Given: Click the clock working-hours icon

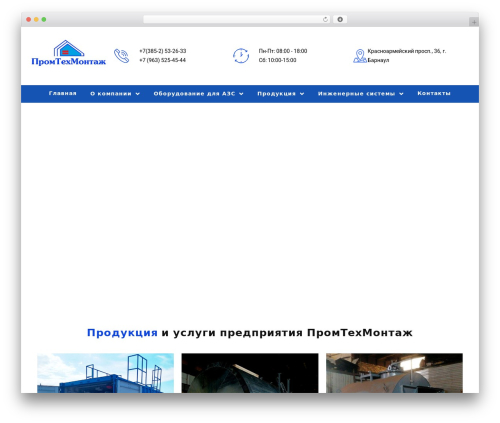Looking at the screenshot, I should [x=241, y=56].
